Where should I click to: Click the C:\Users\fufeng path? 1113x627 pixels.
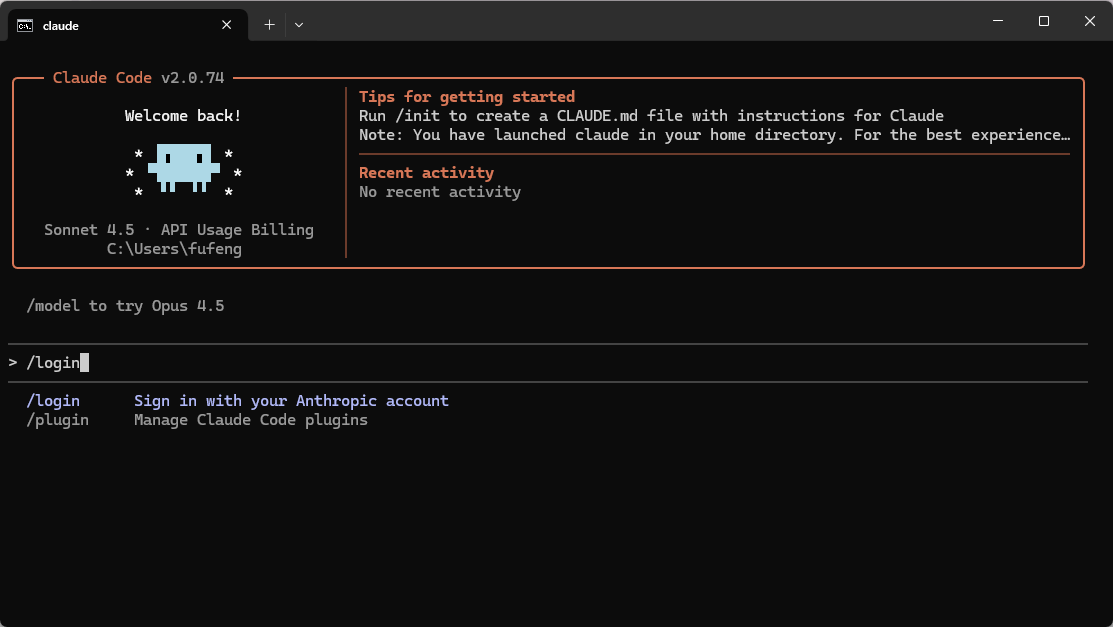tap(174, 249)
